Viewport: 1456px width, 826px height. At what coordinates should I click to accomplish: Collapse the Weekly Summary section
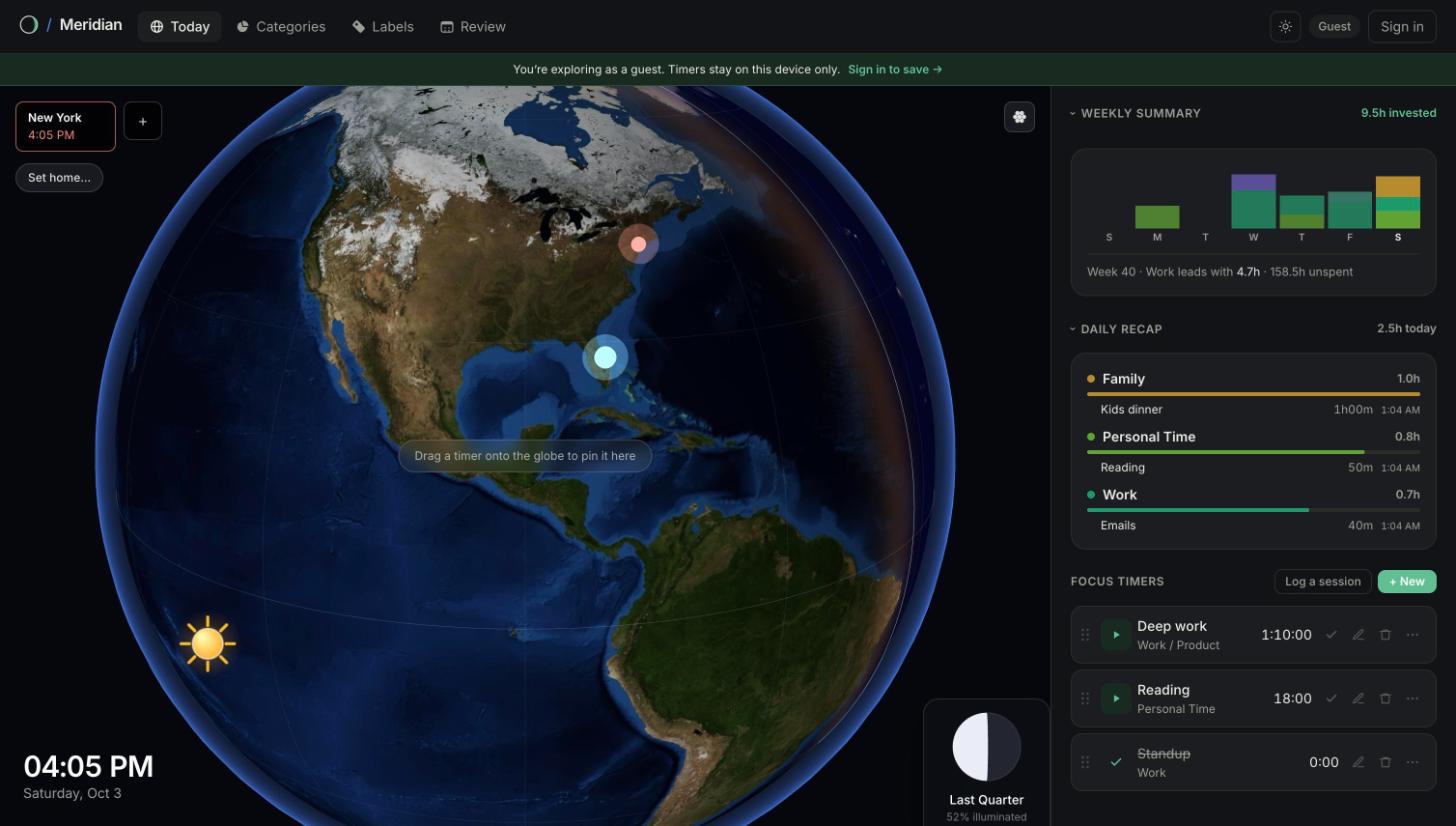pyautogui.click(x=1136, y=114)
